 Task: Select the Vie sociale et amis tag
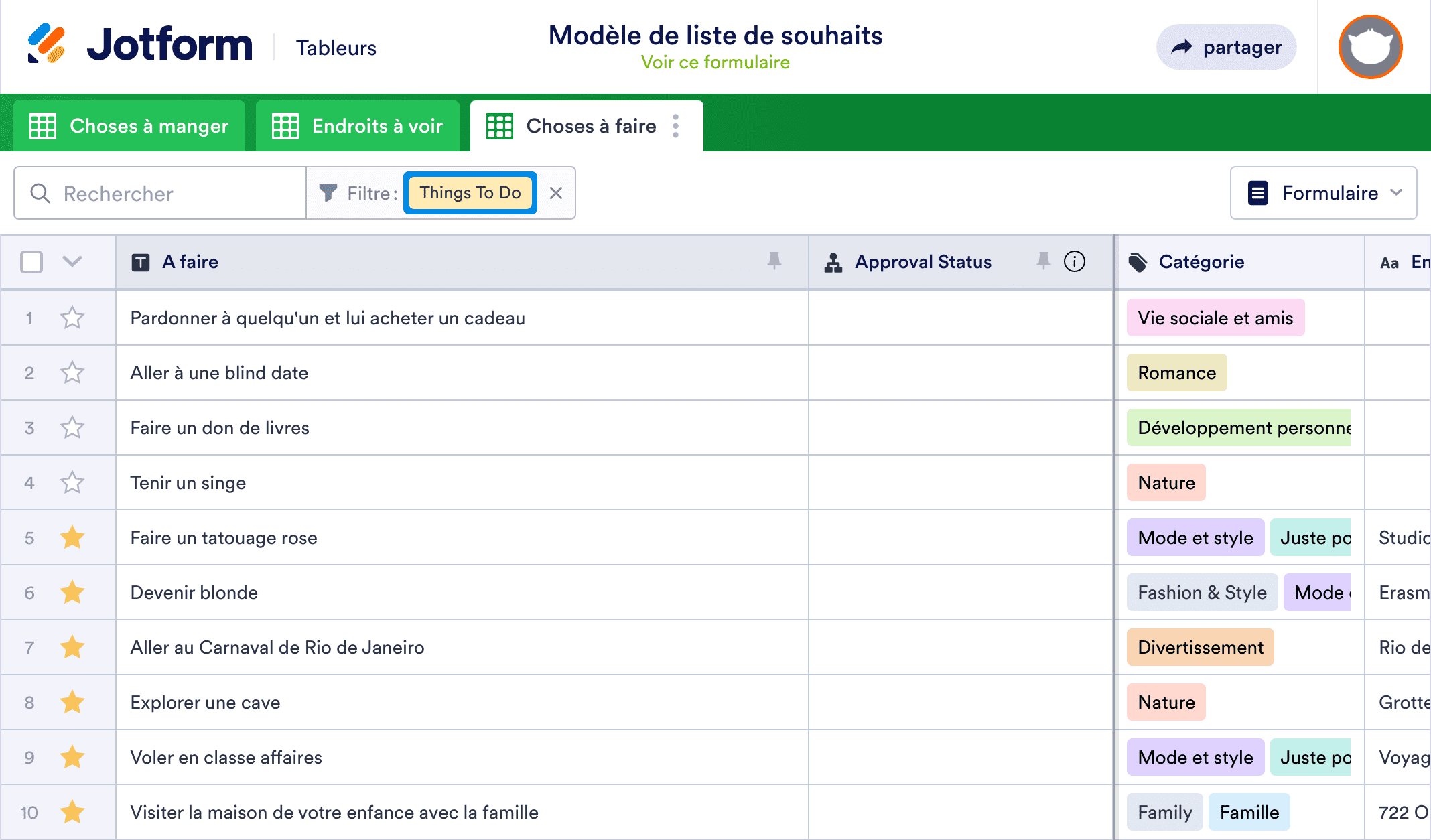click(1215, 318)
